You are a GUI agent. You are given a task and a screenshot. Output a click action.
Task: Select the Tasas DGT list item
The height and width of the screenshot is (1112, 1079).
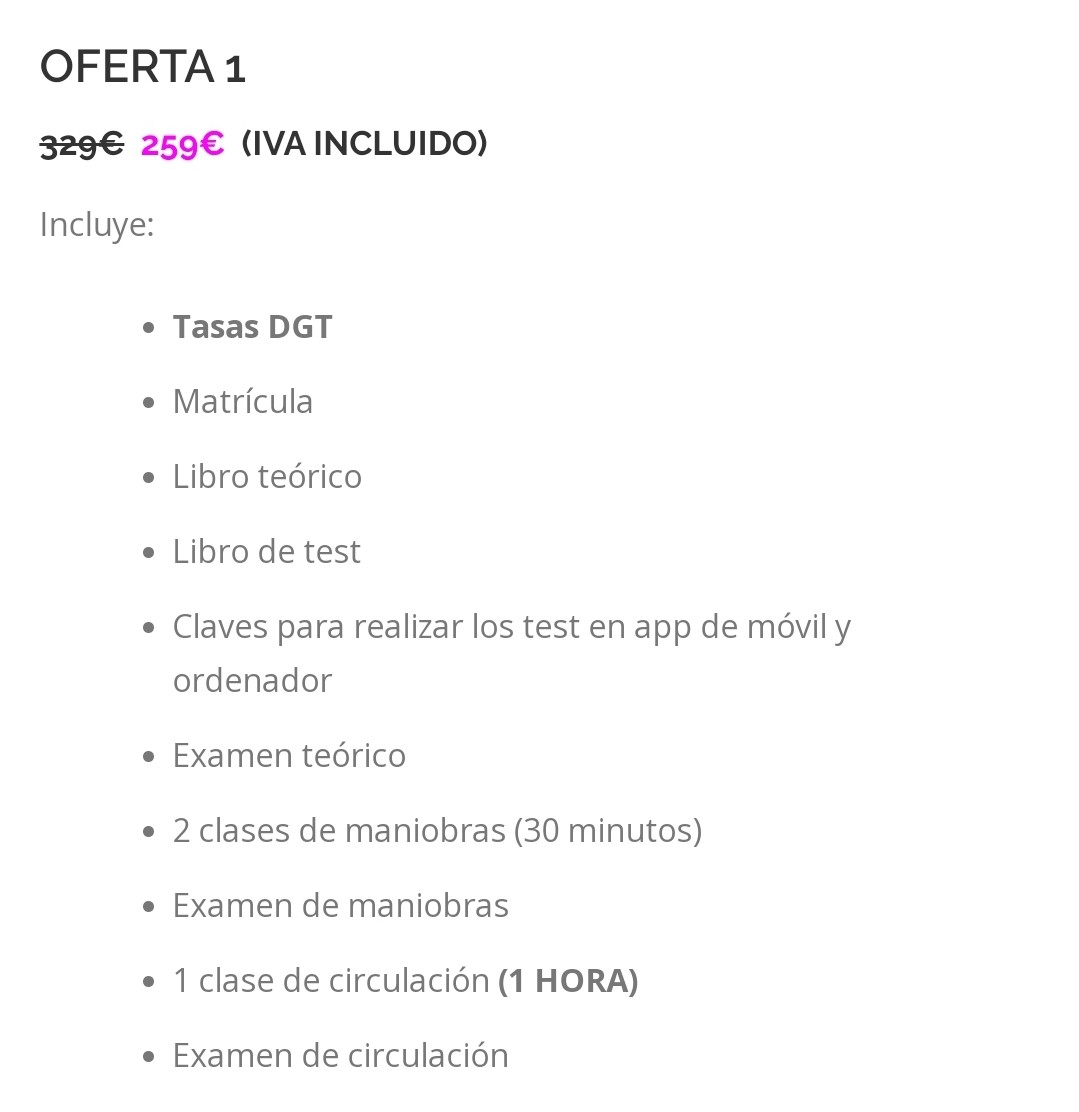coord(253,327)
